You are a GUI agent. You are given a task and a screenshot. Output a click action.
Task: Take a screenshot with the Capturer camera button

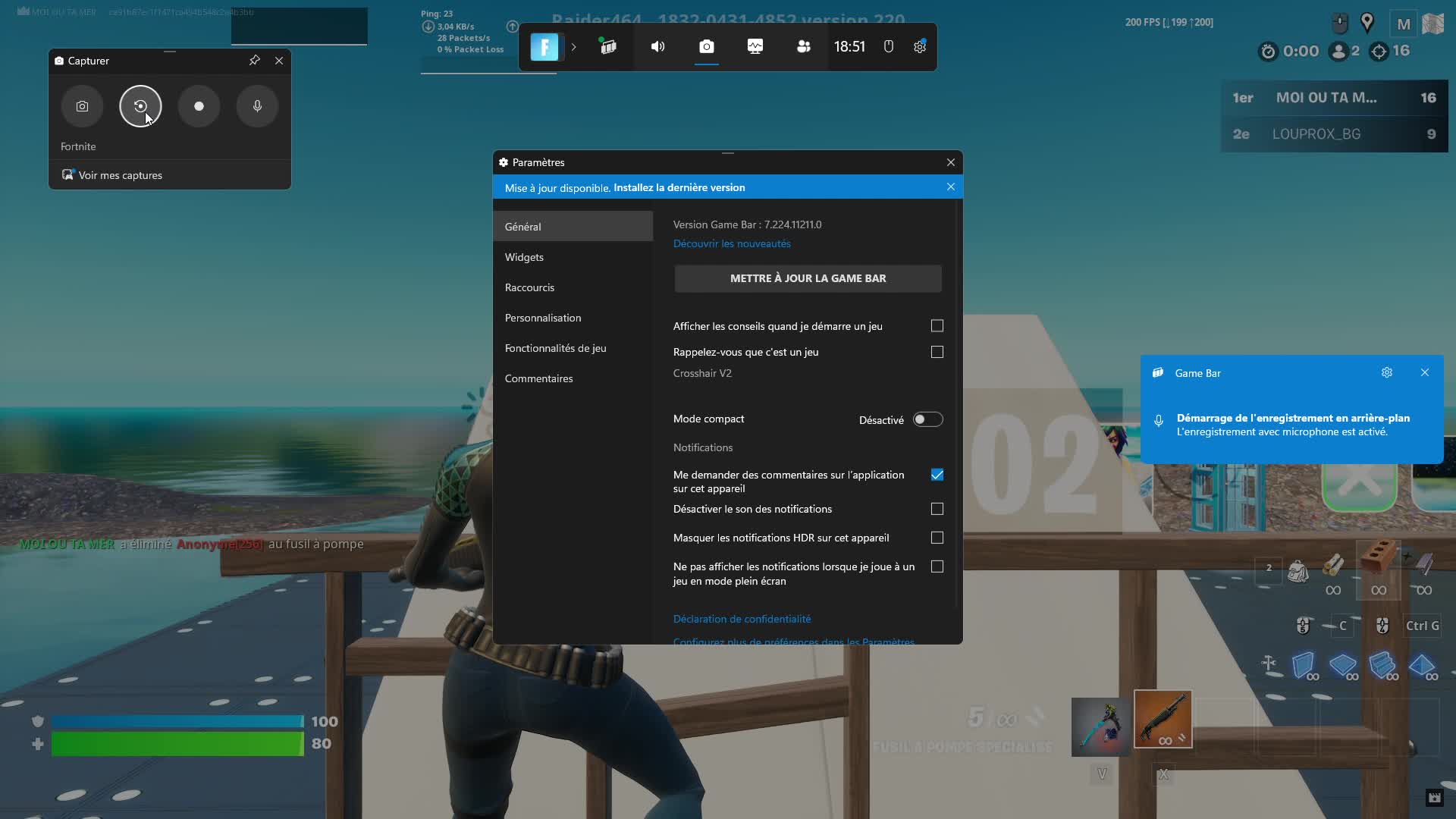tap(82, 106)
